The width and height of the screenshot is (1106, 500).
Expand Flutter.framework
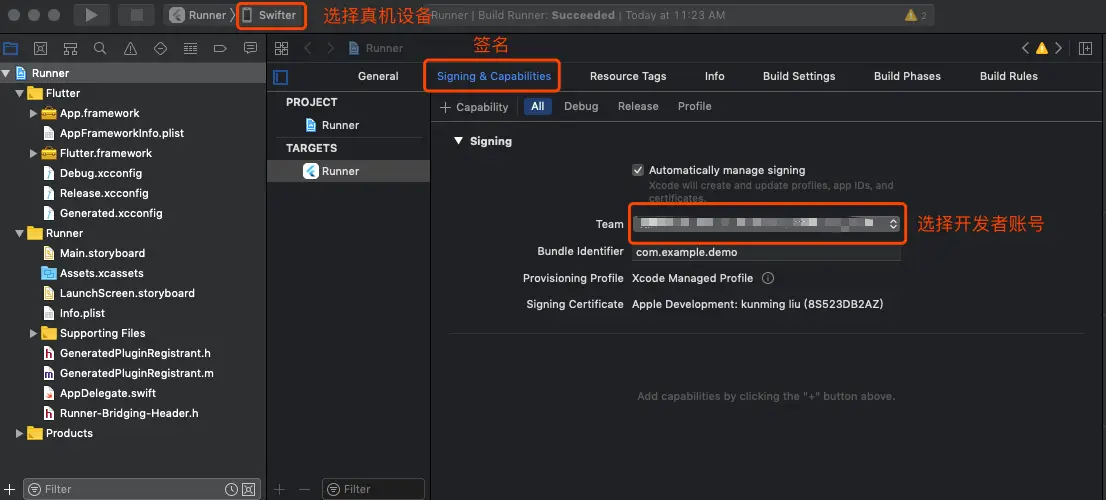[x=32, y=153]
